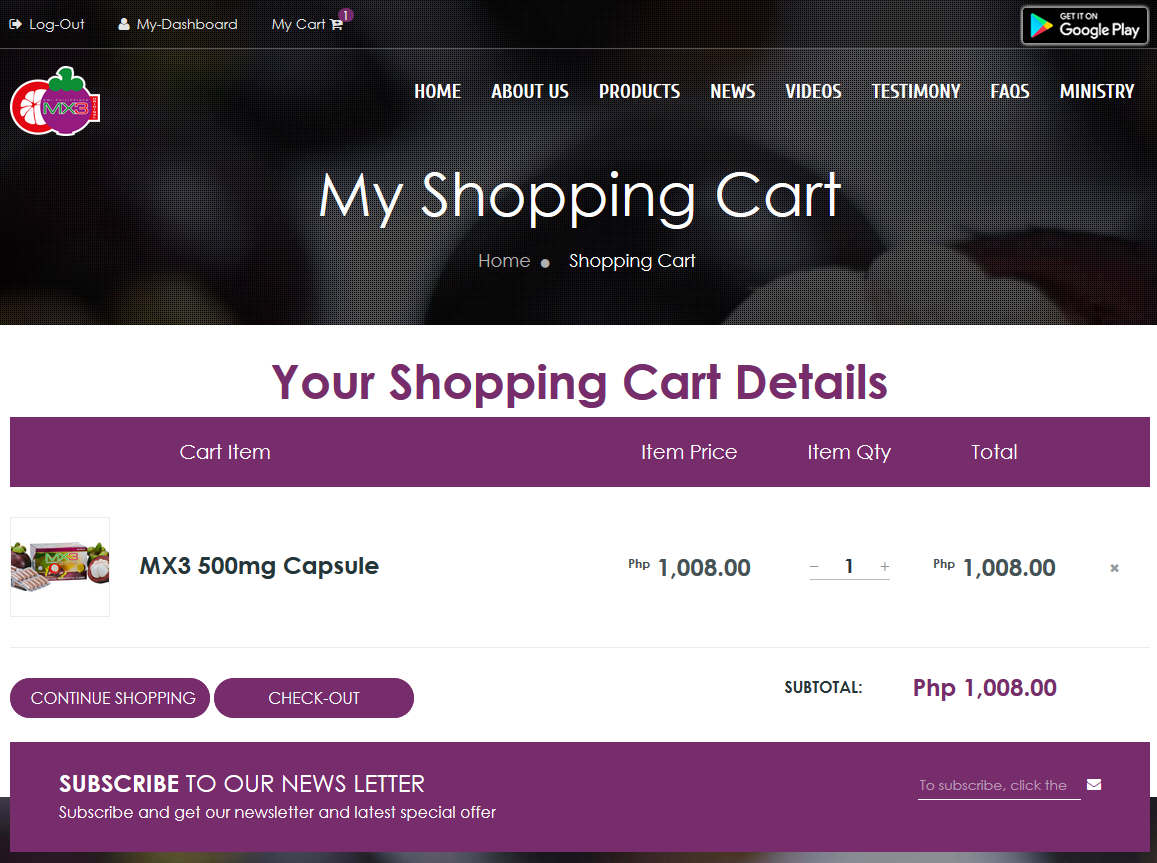Screen dimensions: 1157x863
Task: Click the user profile icon
Action: [124, 24]
